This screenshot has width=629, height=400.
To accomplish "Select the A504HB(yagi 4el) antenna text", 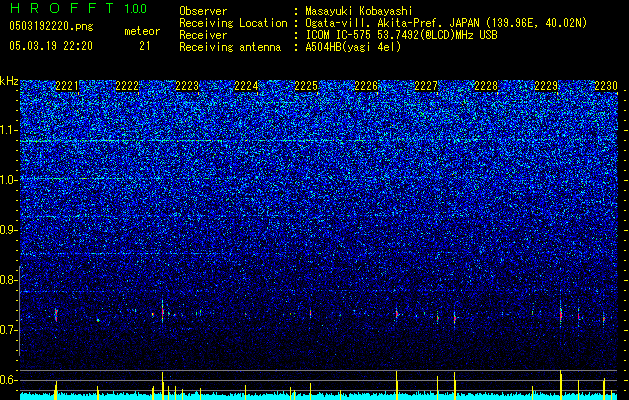I will click(353, 47).
